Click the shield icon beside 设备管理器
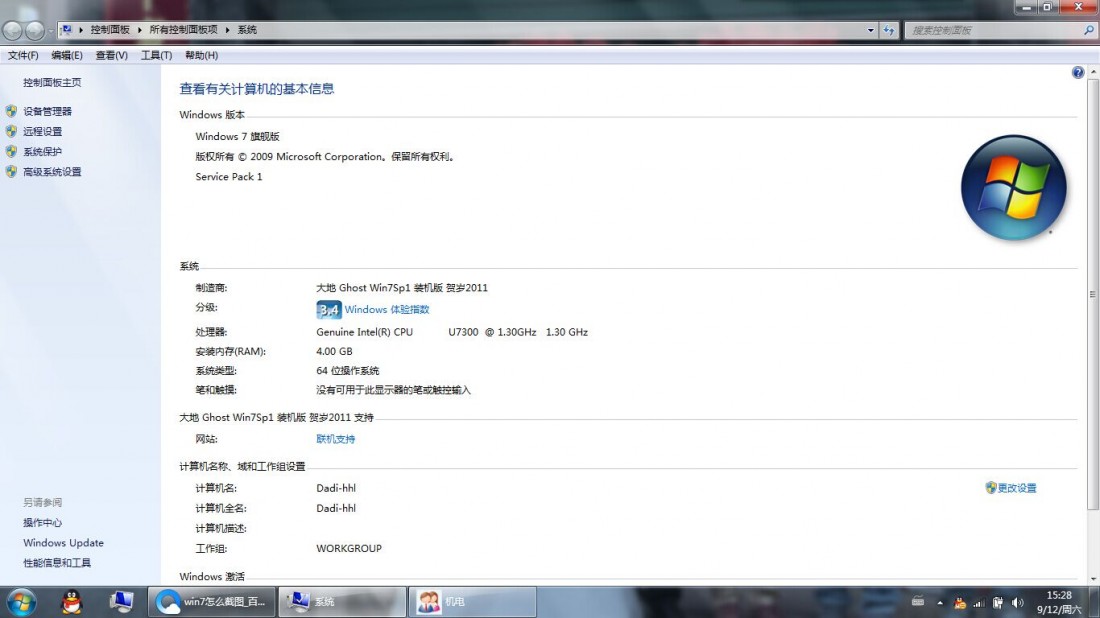1100x618 pixels. tap(11, 111)
